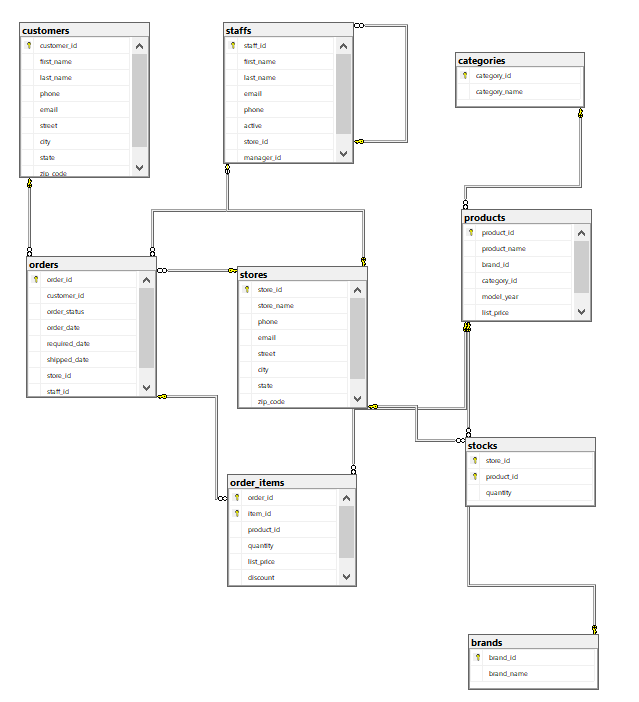This screenshot has width=639, height=702.
Task: Click the scrollbar thumb in stores table
Action: click(357, 338)
